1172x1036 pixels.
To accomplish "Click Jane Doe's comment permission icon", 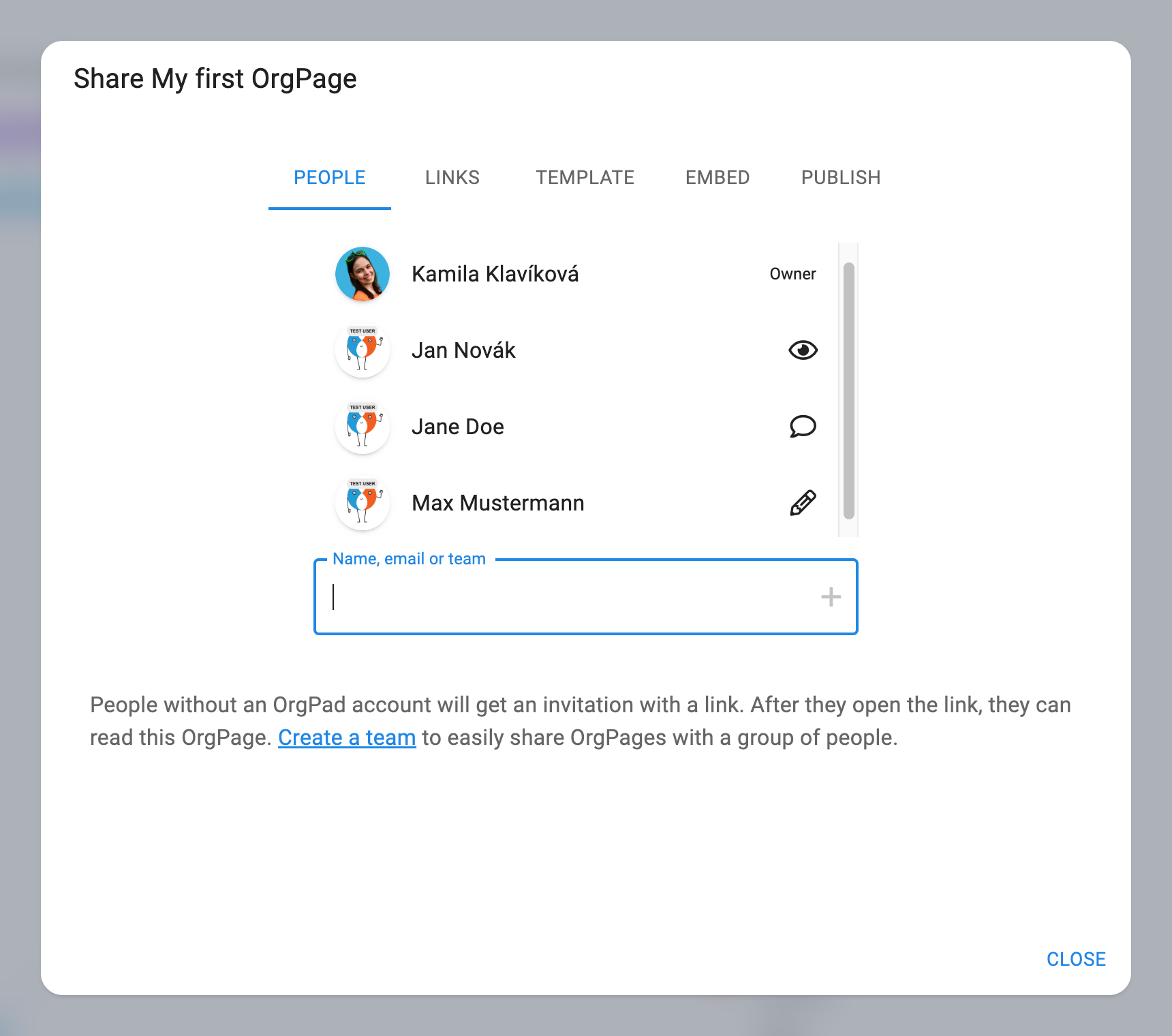I will pyautogui.click(x=803, y=427).
